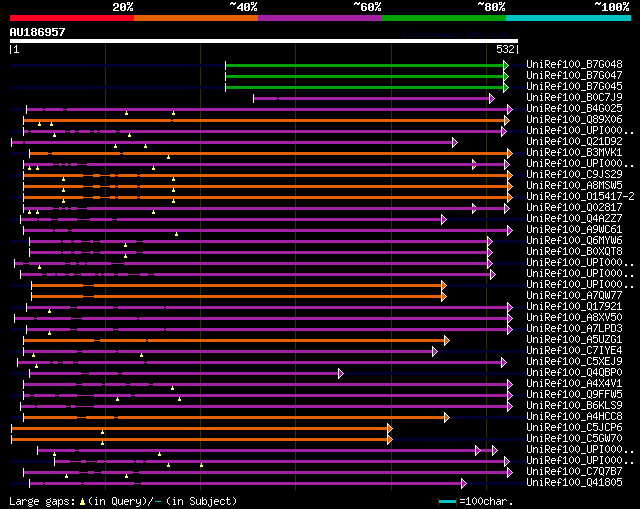This screenshot has height=509, width=640.
Task: Open the UniRef100_B7G048 hit label
Action: click(574, 64)
